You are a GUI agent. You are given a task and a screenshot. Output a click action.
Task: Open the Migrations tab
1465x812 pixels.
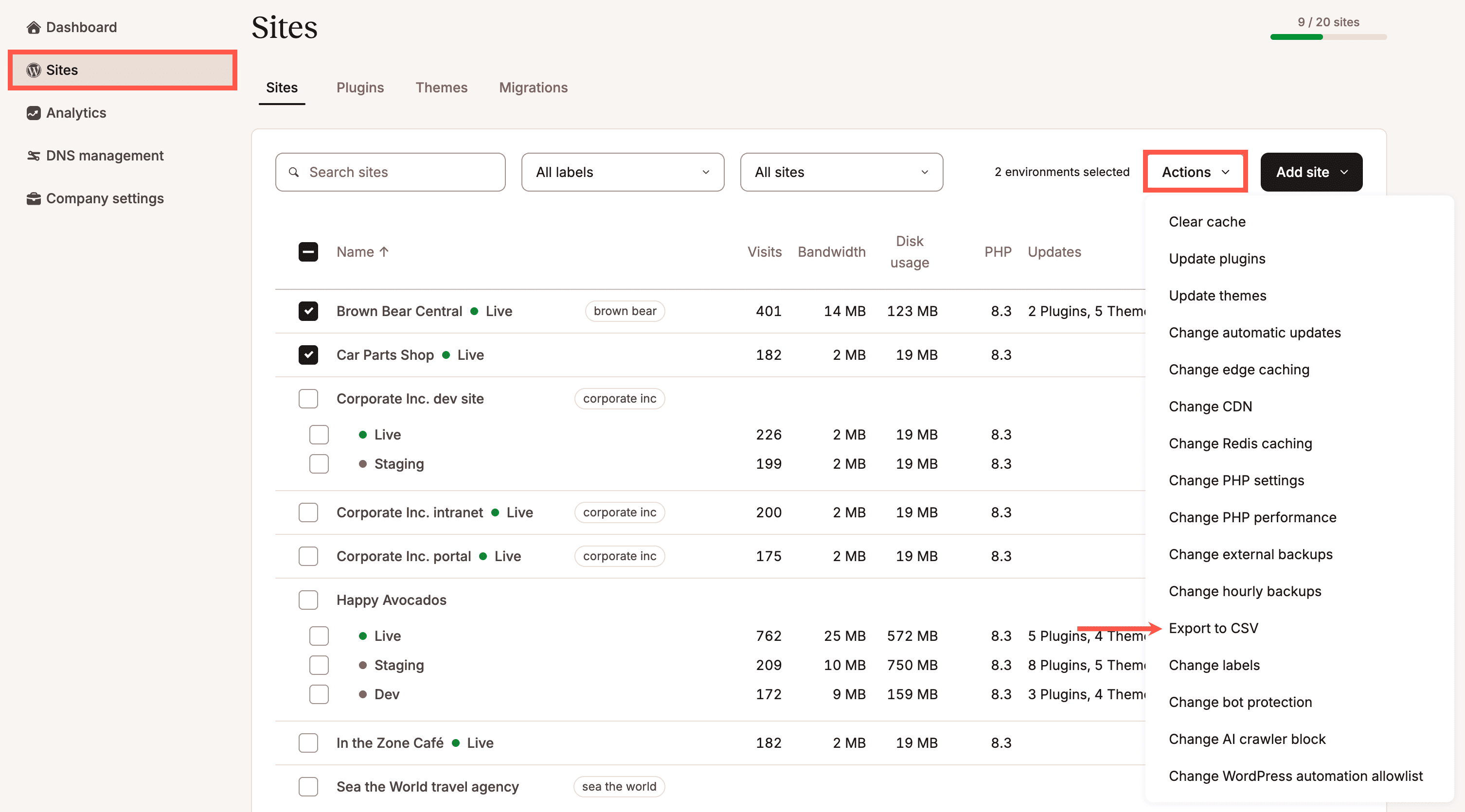click(x=533, y=88)
